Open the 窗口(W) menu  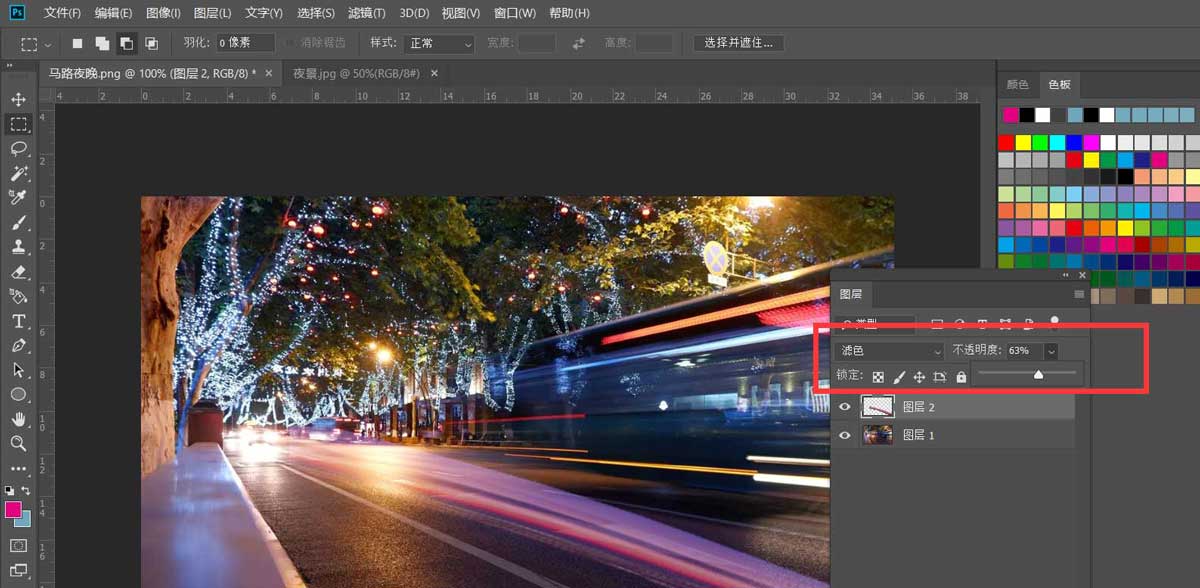[x=515, y=13]
